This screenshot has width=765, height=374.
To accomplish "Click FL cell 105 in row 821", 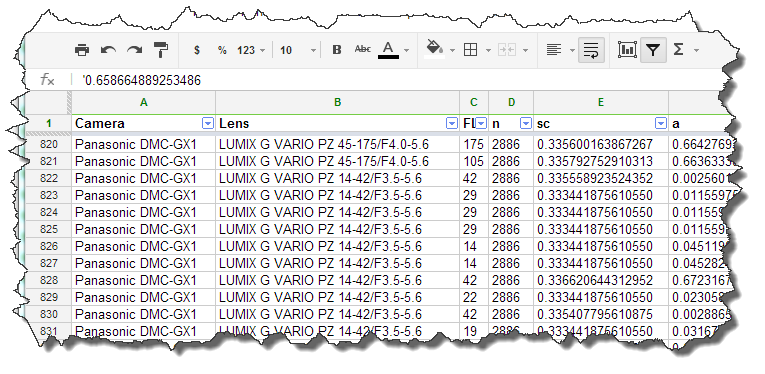I will (x=474, y=161).
